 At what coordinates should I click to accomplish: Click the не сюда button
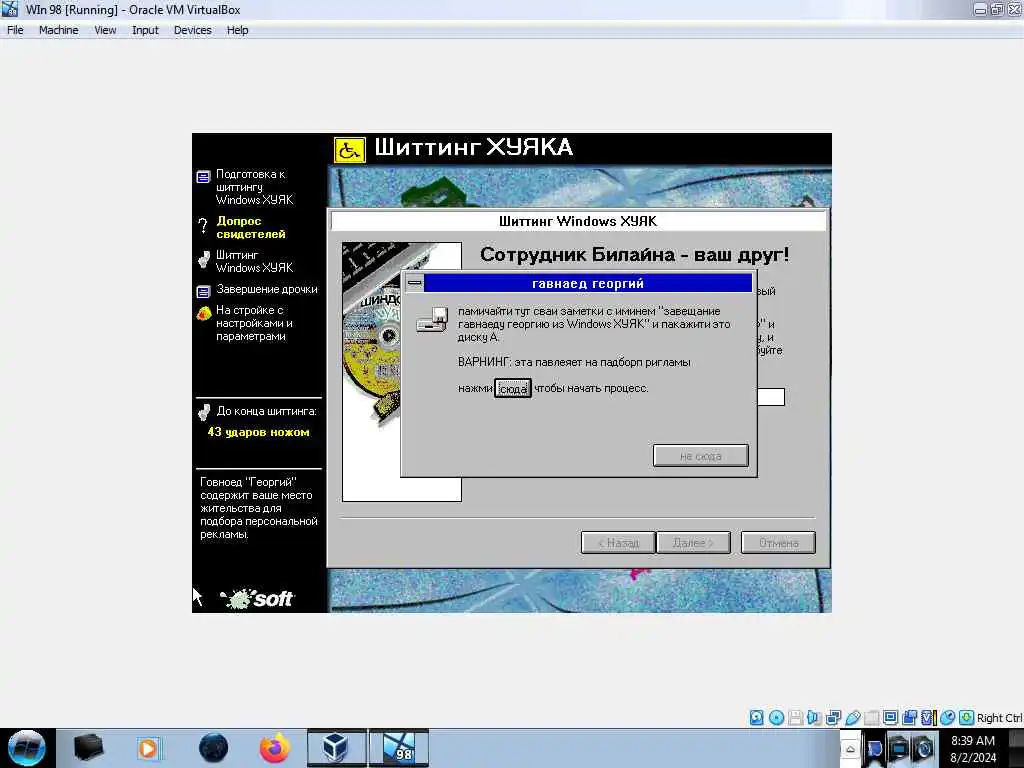701,456
